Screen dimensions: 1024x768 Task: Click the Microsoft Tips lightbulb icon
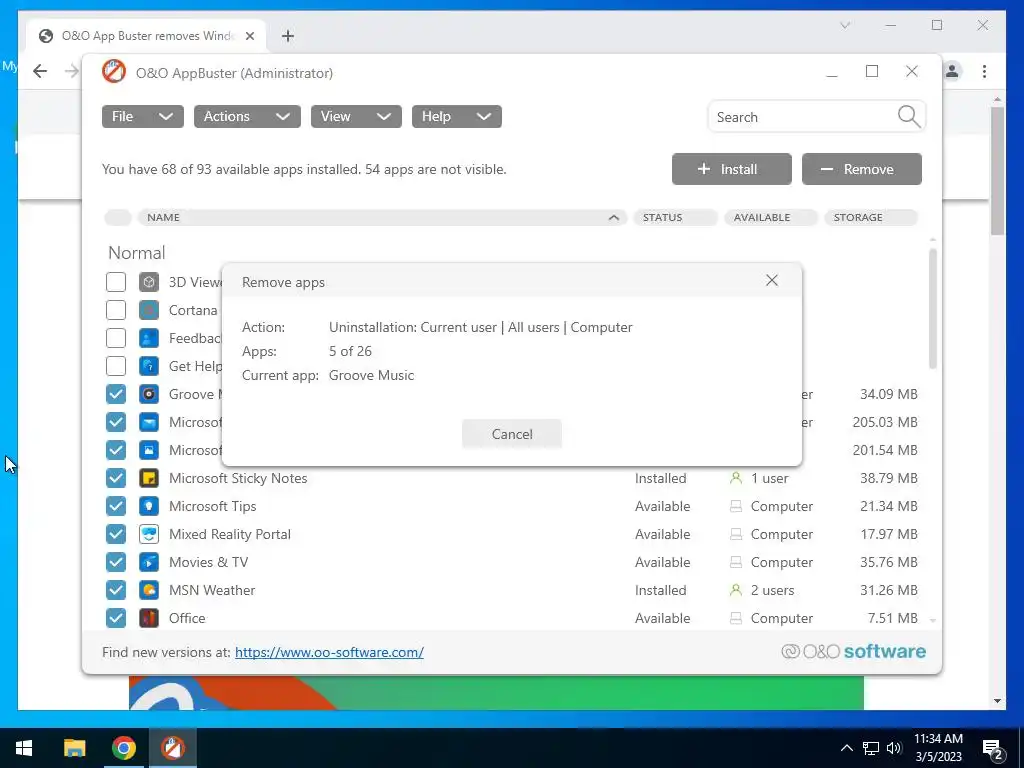[149, 506]
